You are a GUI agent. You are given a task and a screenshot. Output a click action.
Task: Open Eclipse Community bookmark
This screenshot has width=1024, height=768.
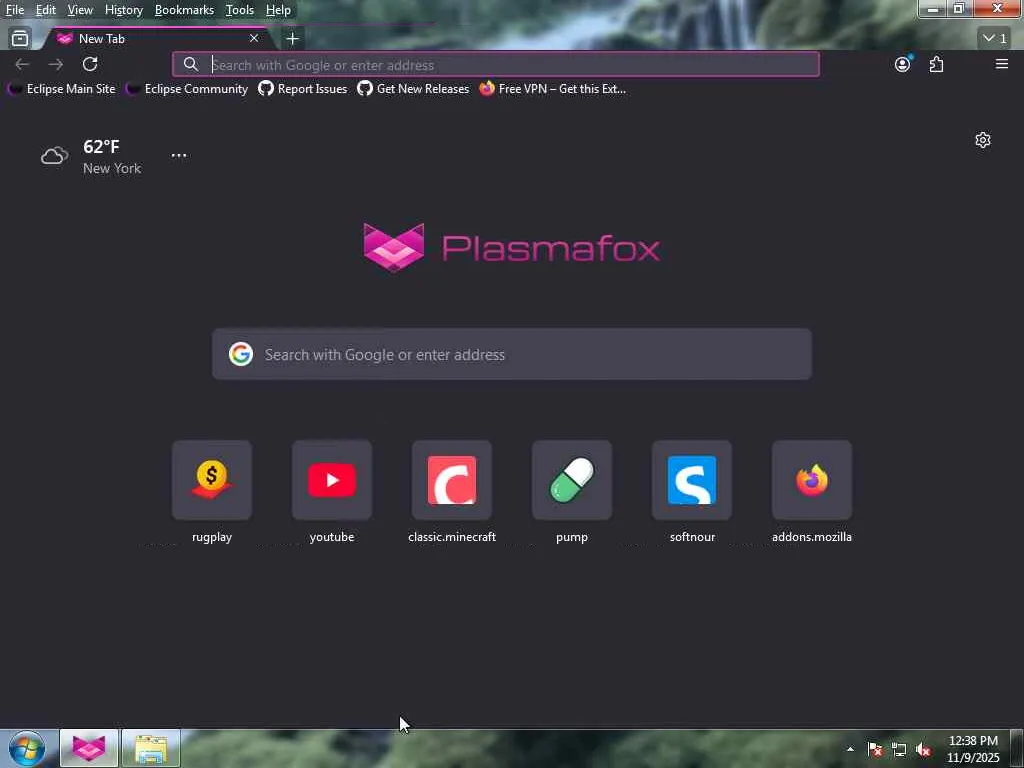click(187, 89)
